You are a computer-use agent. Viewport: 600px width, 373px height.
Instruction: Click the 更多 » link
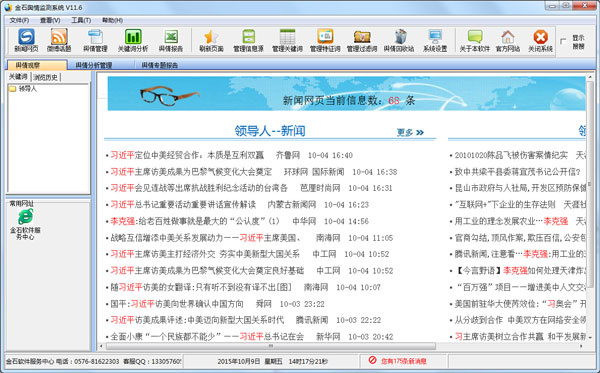click(410, 132)
